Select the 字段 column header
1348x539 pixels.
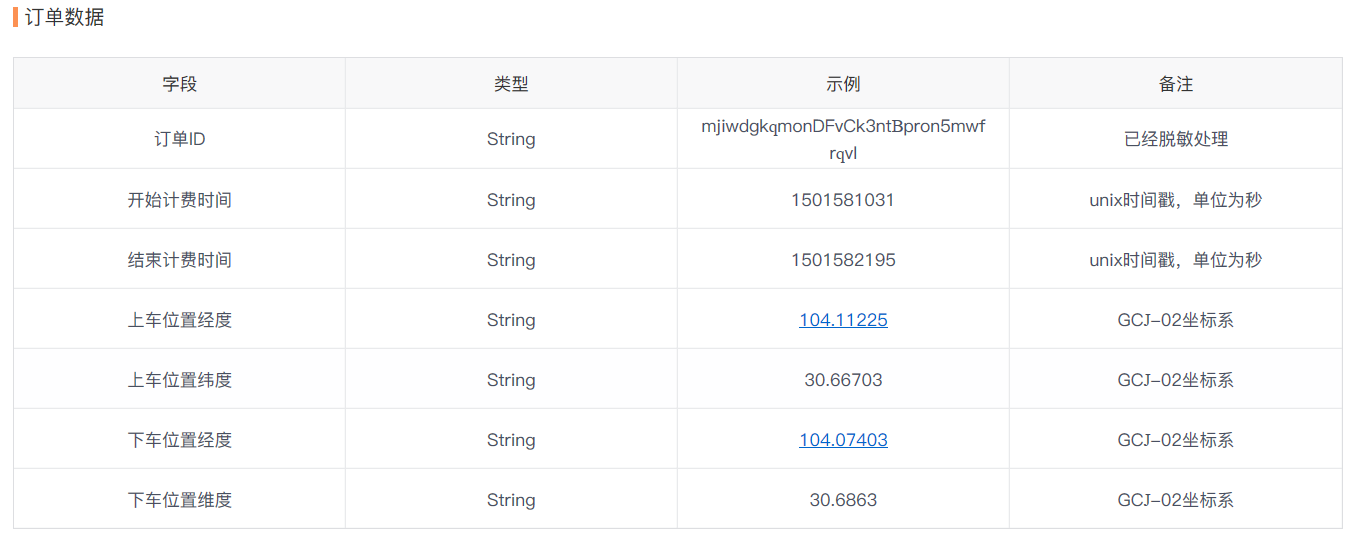[x=180, y=84]
